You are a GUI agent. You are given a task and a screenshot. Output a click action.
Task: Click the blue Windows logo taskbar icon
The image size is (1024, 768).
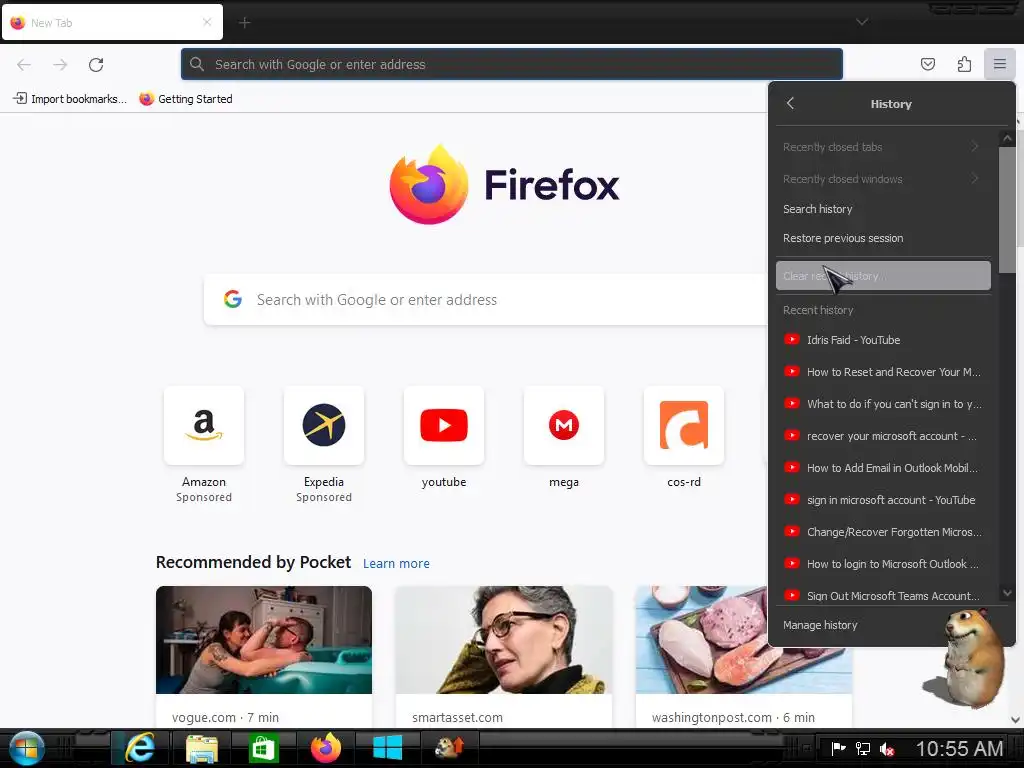click(387, 748)
